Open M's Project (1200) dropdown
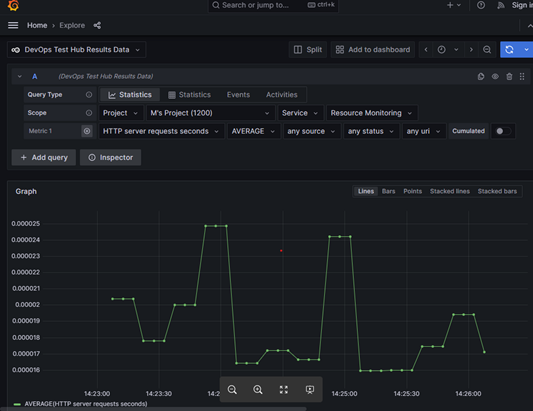Viewport: 533px width, 411px height. (210, 113)
